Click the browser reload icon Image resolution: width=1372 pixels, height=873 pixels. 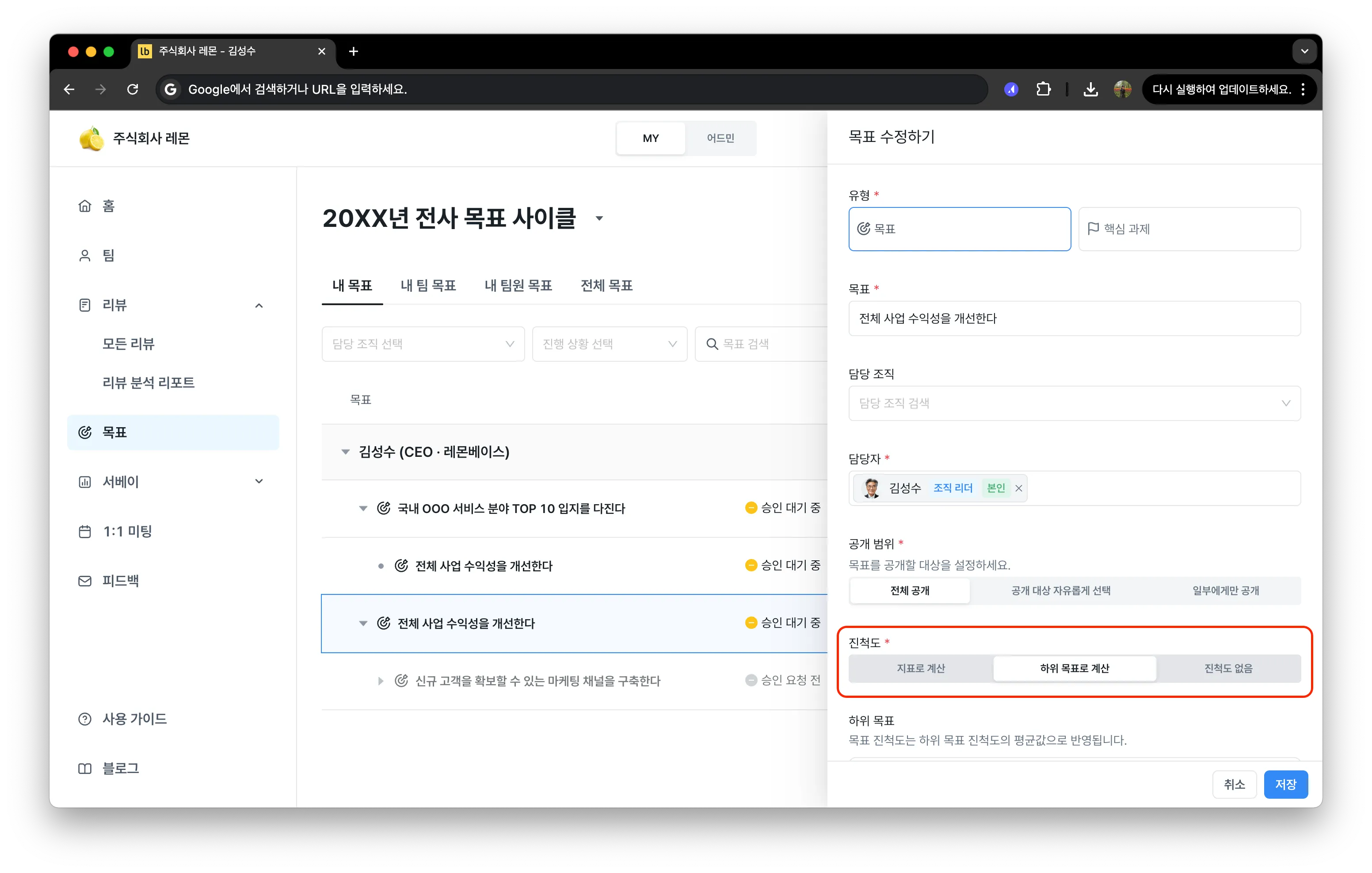[x=133, y=89]
